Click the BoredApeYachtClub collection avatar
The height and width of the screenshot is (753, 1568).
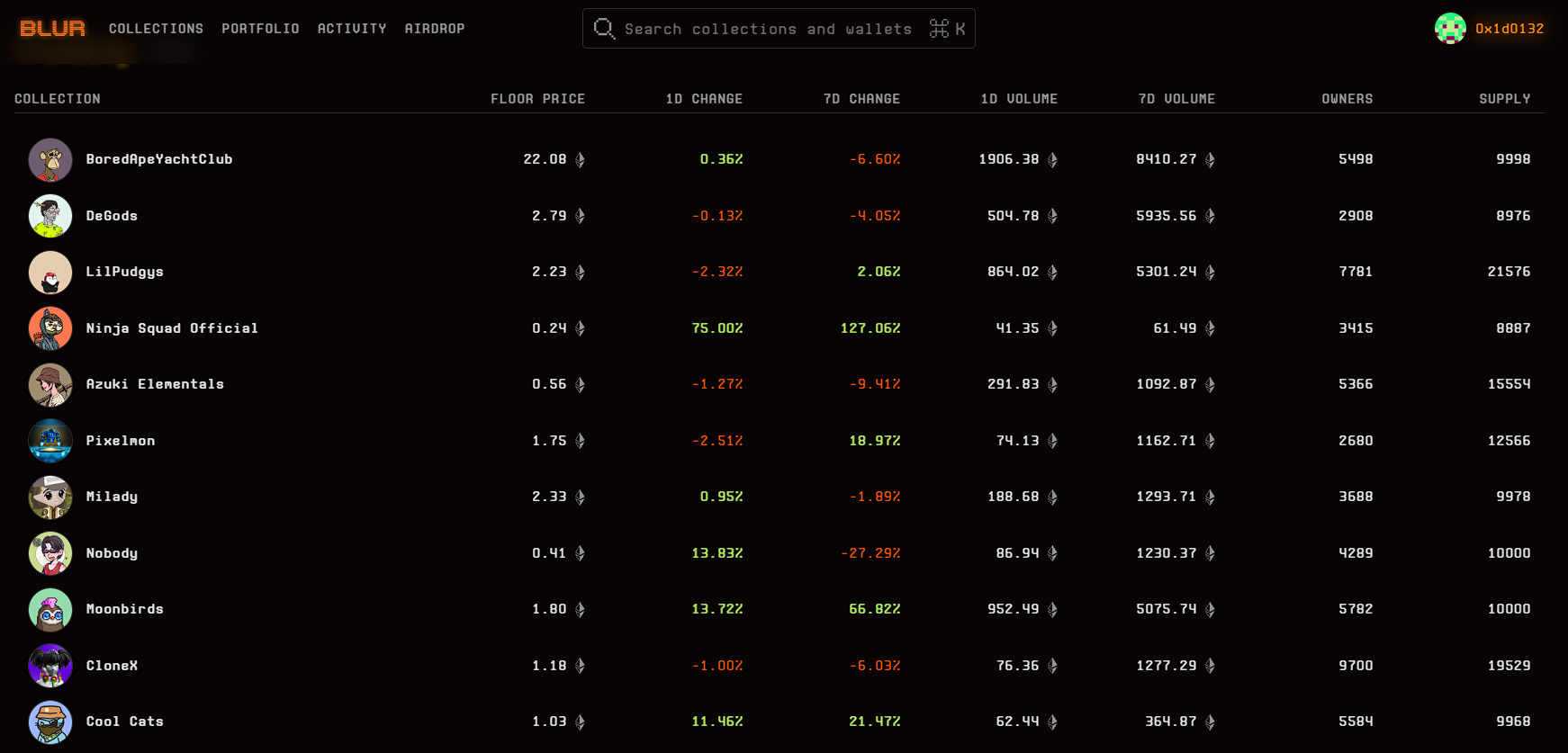point(50,160)
